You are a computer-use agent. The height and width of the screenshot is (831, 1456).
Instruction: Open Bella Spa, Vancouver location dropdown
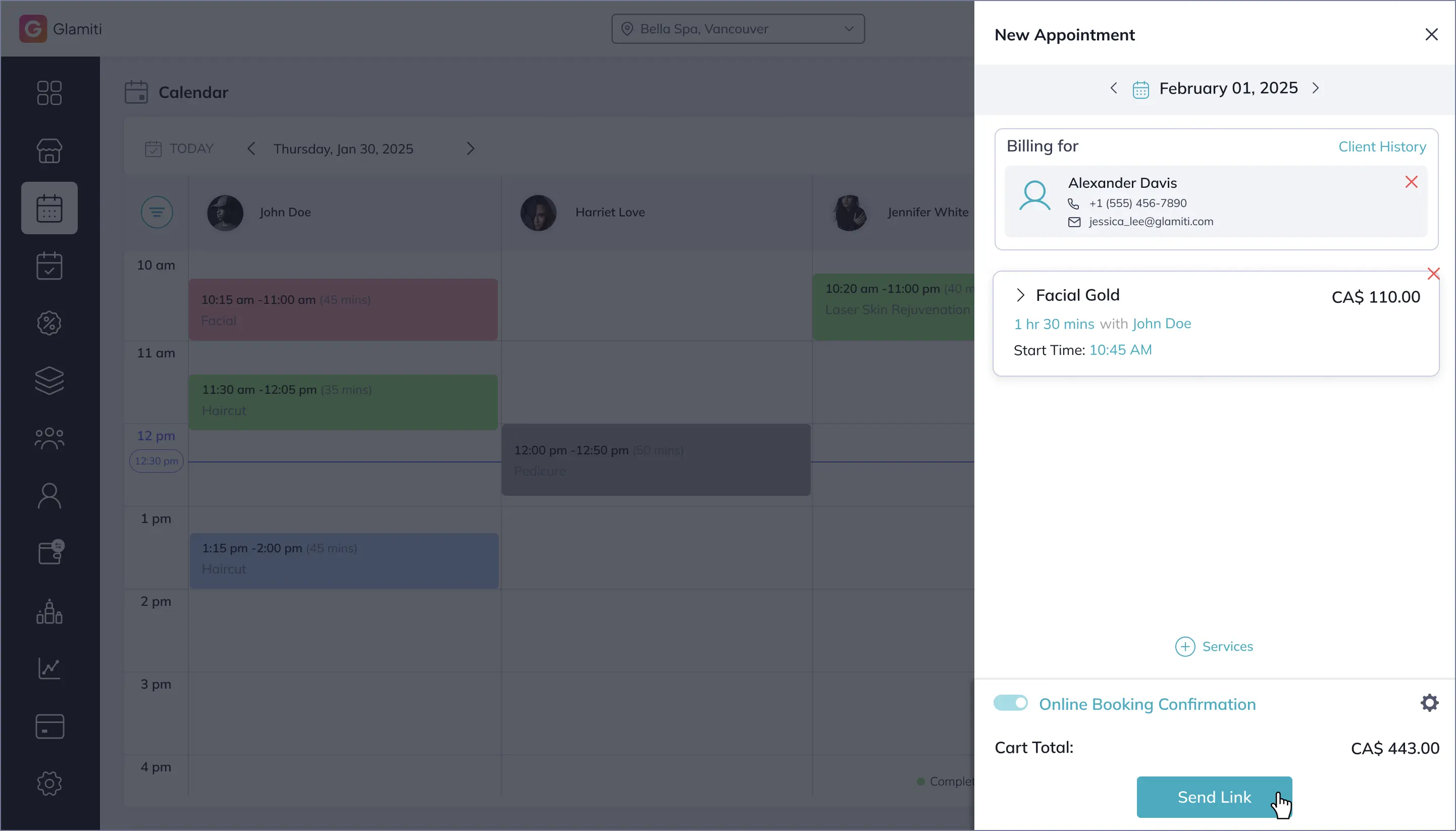(x=738, y=29)
